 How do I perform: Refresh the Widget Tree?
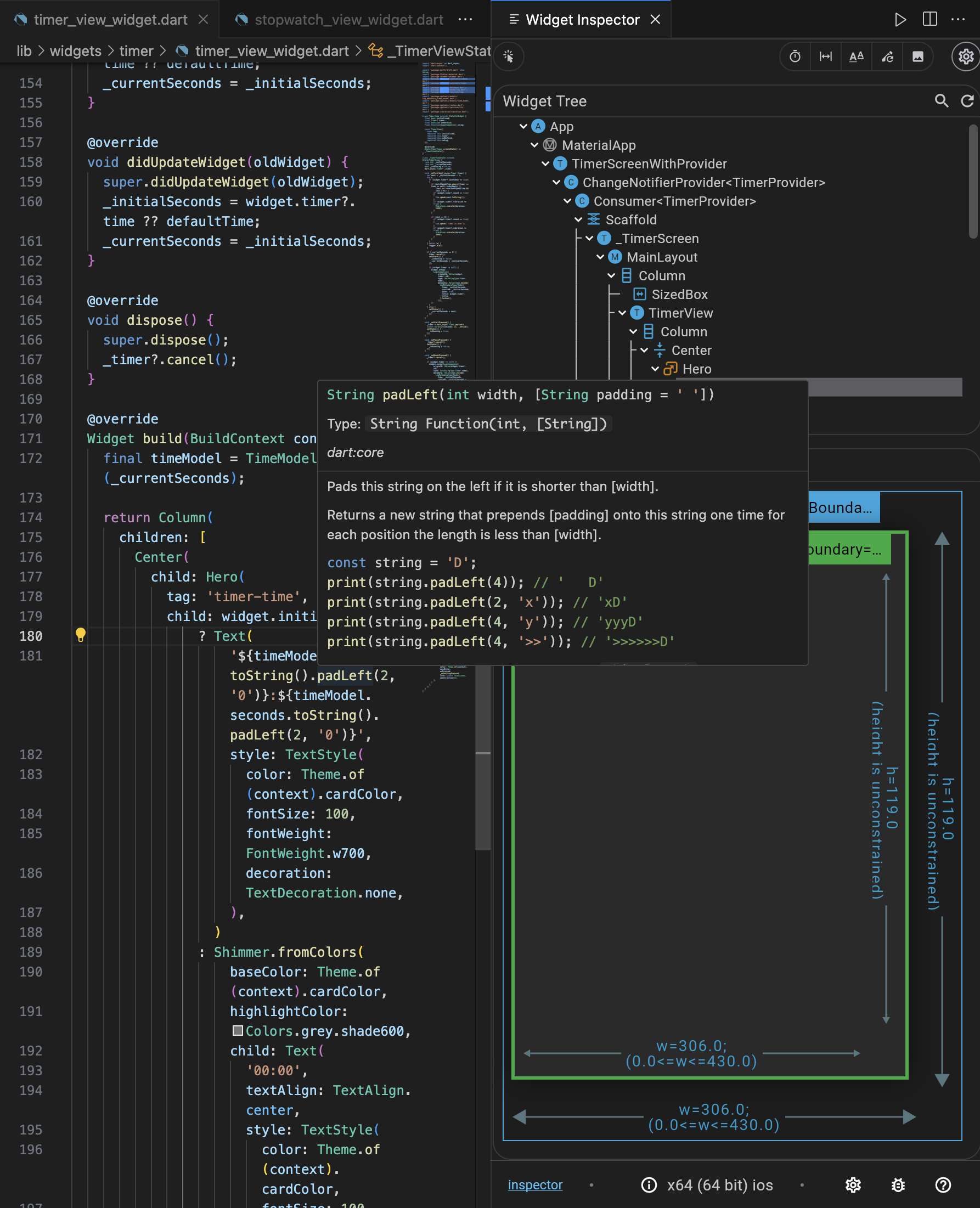tap(967, 101)
